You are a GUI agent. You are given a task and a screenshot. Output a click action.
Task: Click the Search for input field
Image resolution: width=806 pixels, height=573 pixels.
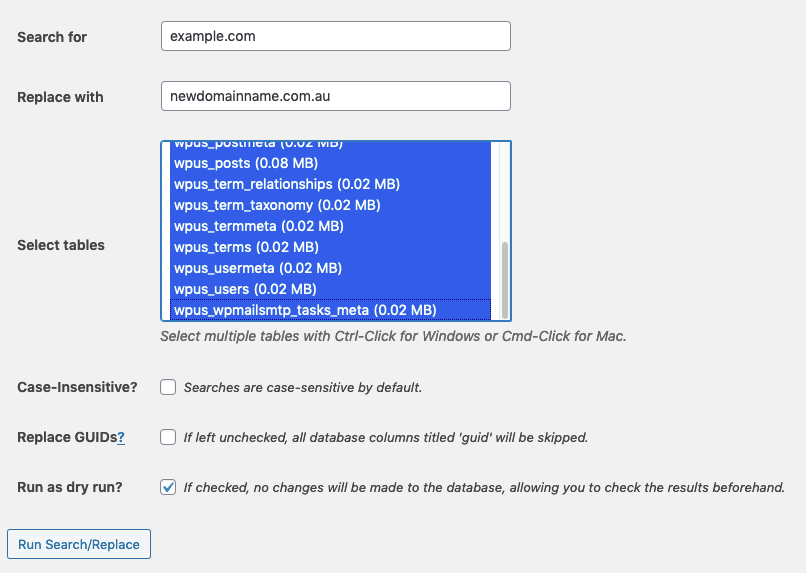pos(335,36)
